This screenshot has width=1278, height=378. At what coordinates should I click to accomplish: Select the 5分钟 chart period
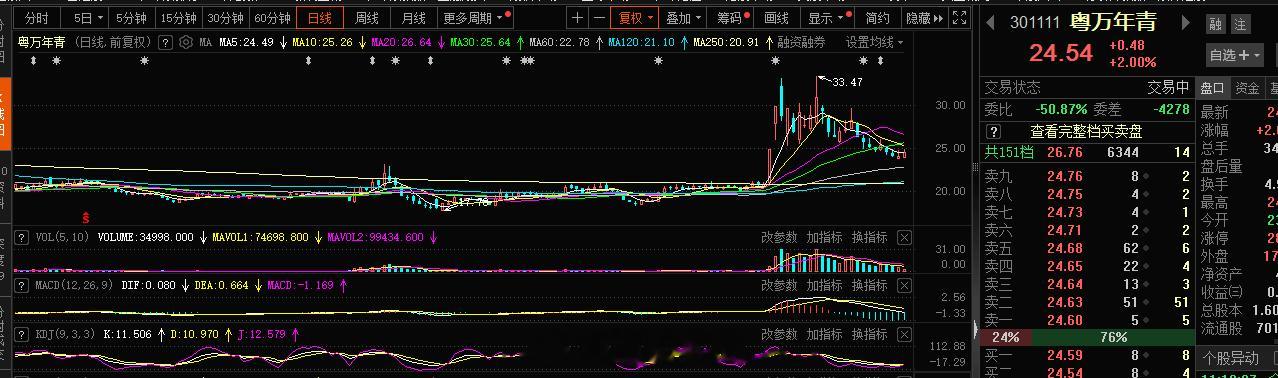click(130, 18)
